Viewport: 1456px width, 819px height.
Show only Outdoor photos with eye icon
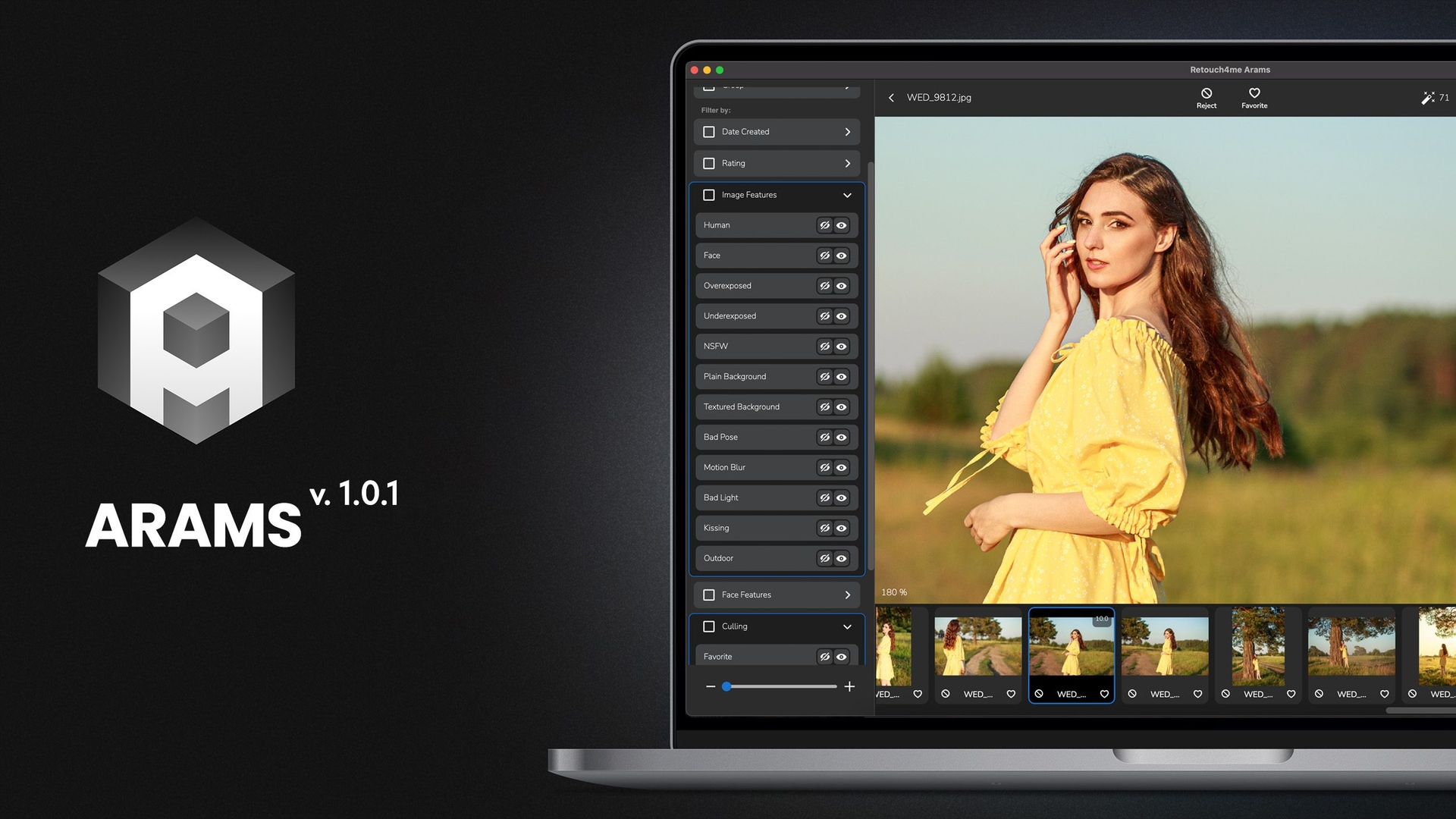coord(842,559)
